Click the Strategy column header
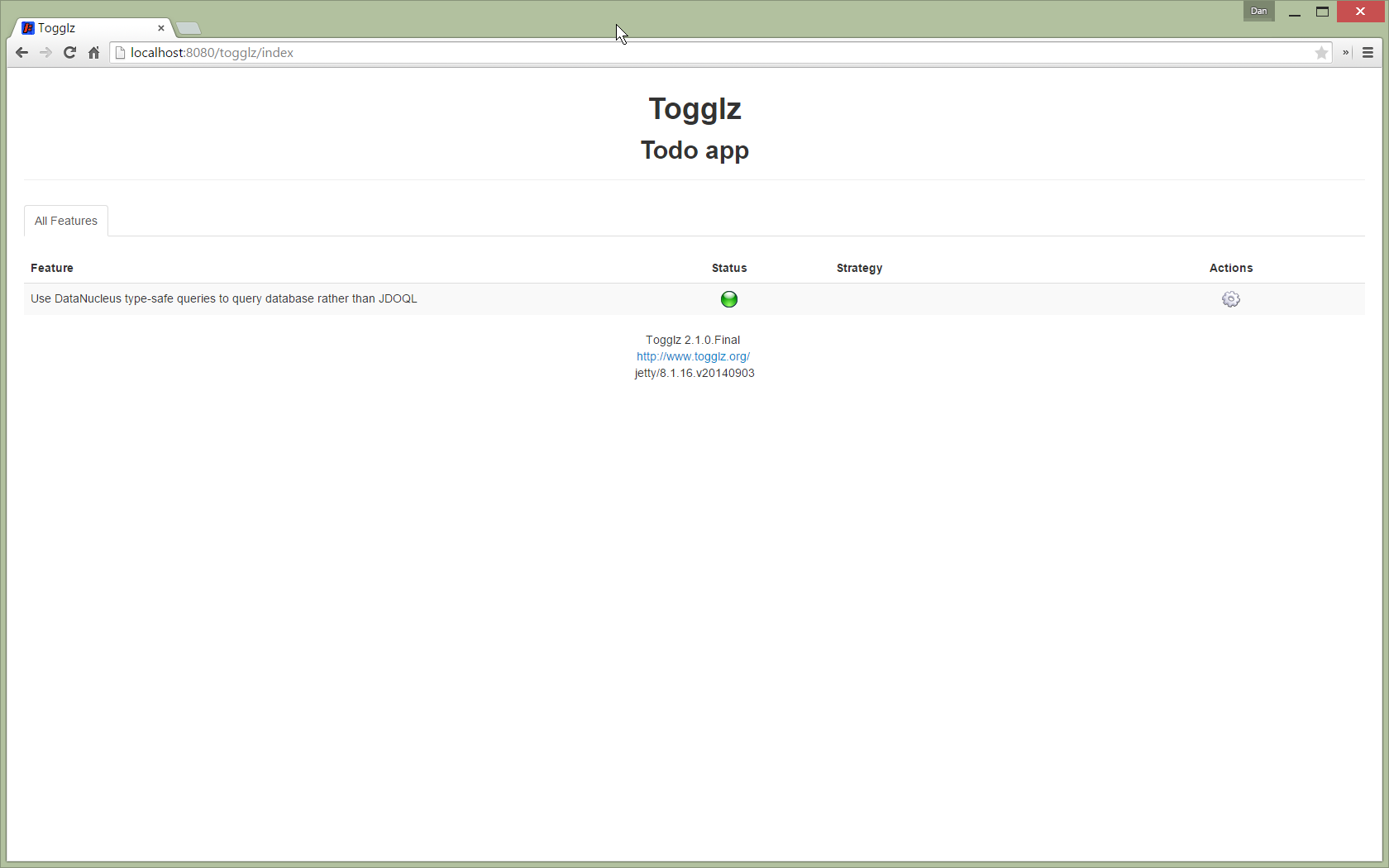The image size is (1389, 868). tap(859, 268)
